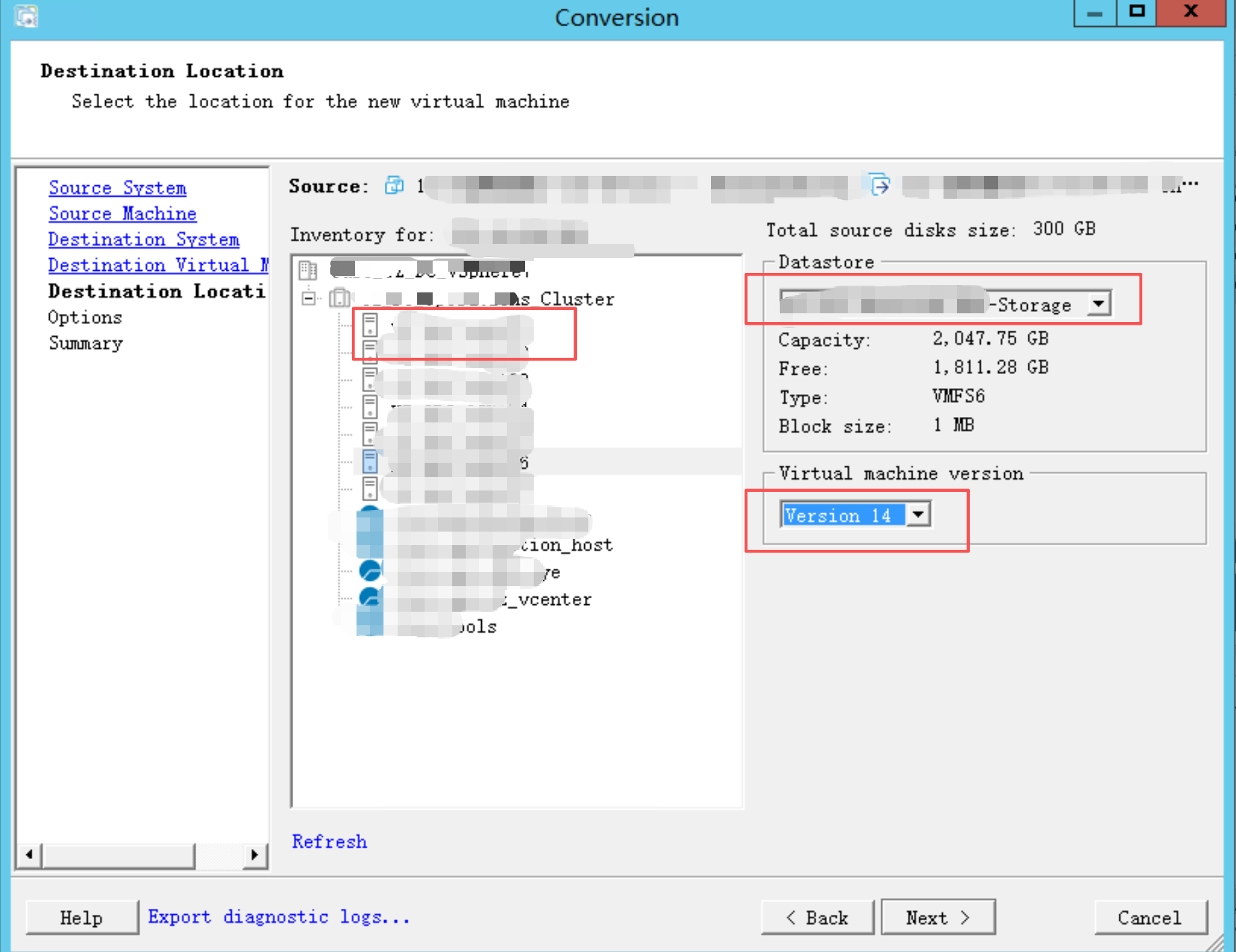
Task: Open the Destination Virtual Machine step
Action: [158, 265]
